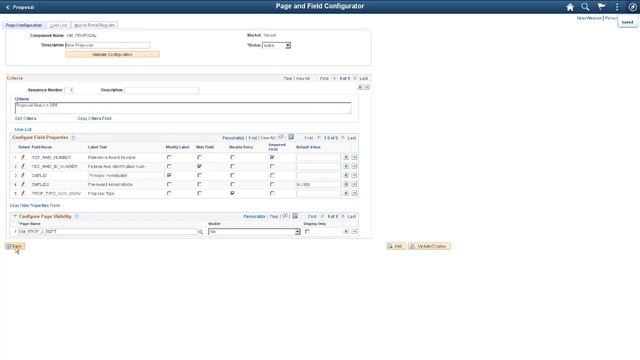Click Default Value field in row 4
The image size is (640, 360).
tap(318, 184)
